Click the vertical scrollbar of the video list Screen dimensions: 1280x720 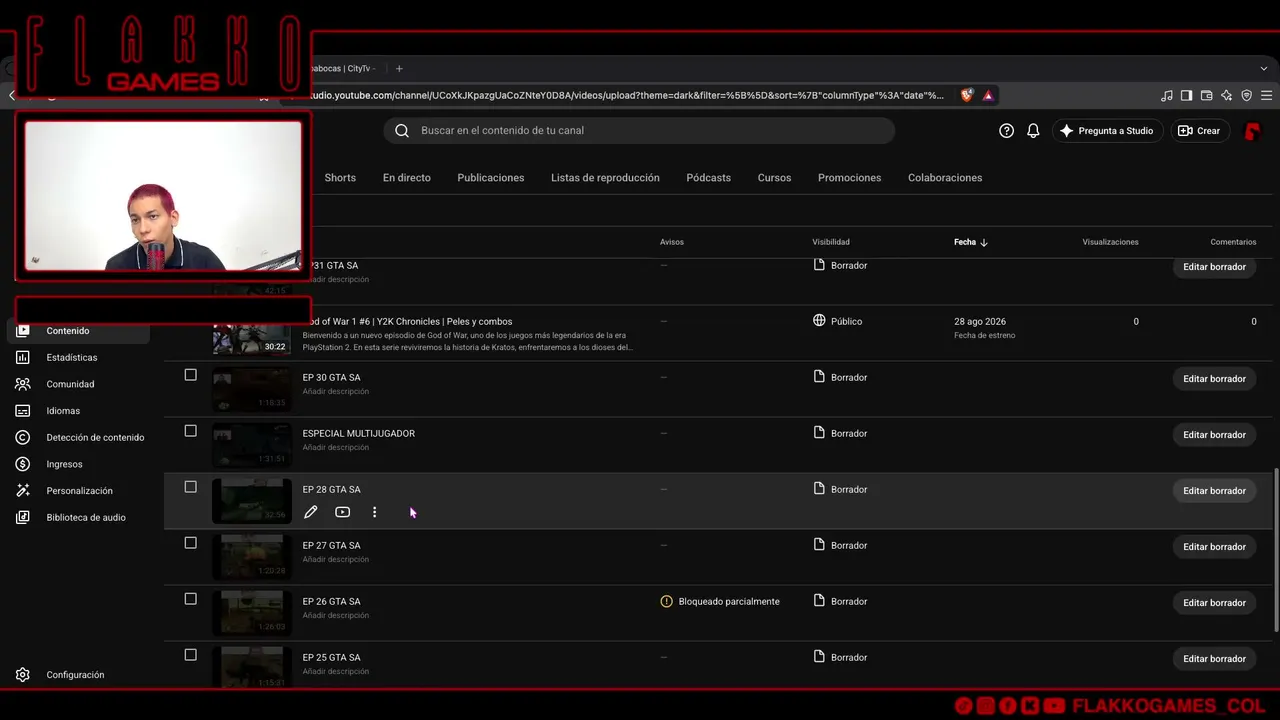pyautogui.click(x=1274, y=550)
